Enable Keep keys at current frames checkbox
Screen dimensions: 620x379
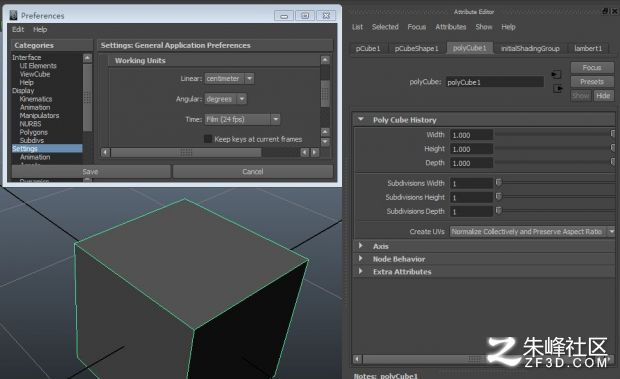click(208, 139)
